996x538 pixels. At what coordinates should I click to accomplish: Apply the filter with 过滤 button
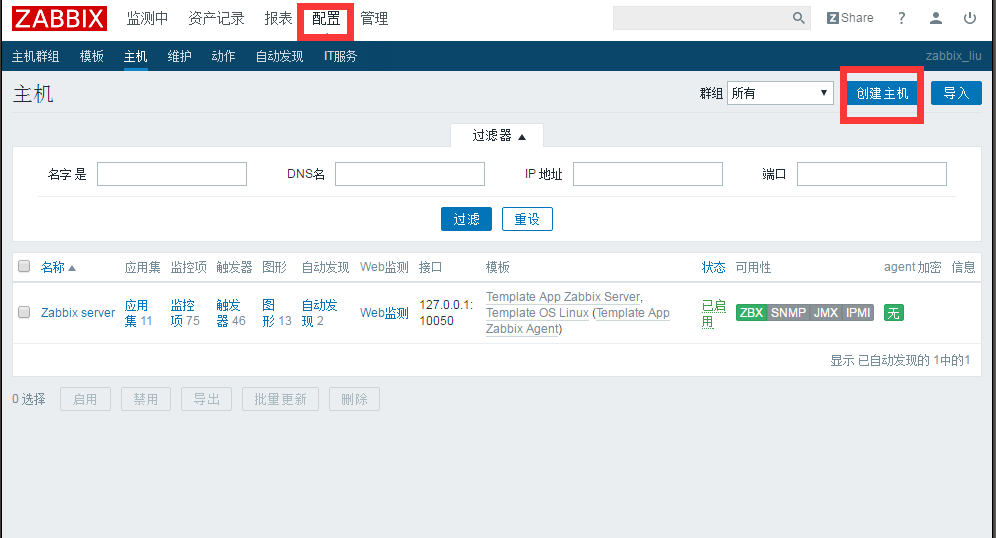466,219
